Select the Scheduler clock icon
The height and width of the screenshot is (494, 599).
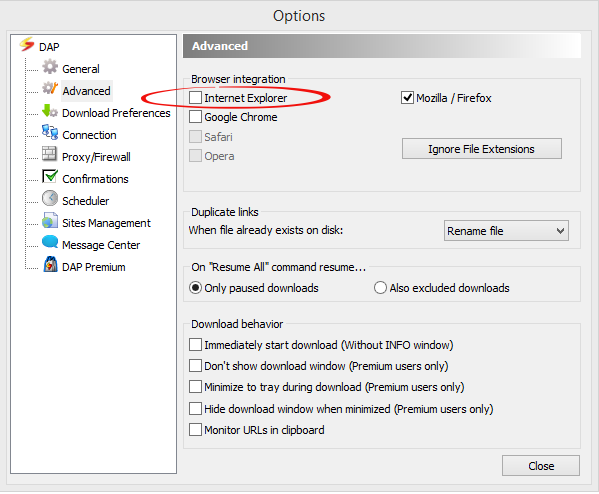pyautogui.click(x=50, y=199)
